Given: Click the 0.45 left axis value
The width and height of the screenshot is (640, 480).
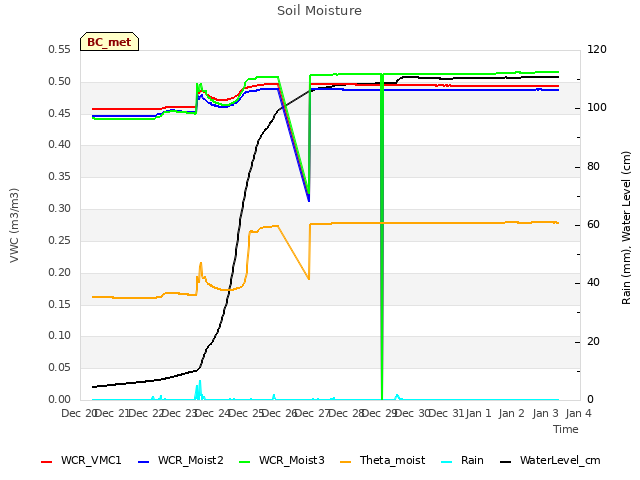Looking at the screenshot, I should (60, 113).
